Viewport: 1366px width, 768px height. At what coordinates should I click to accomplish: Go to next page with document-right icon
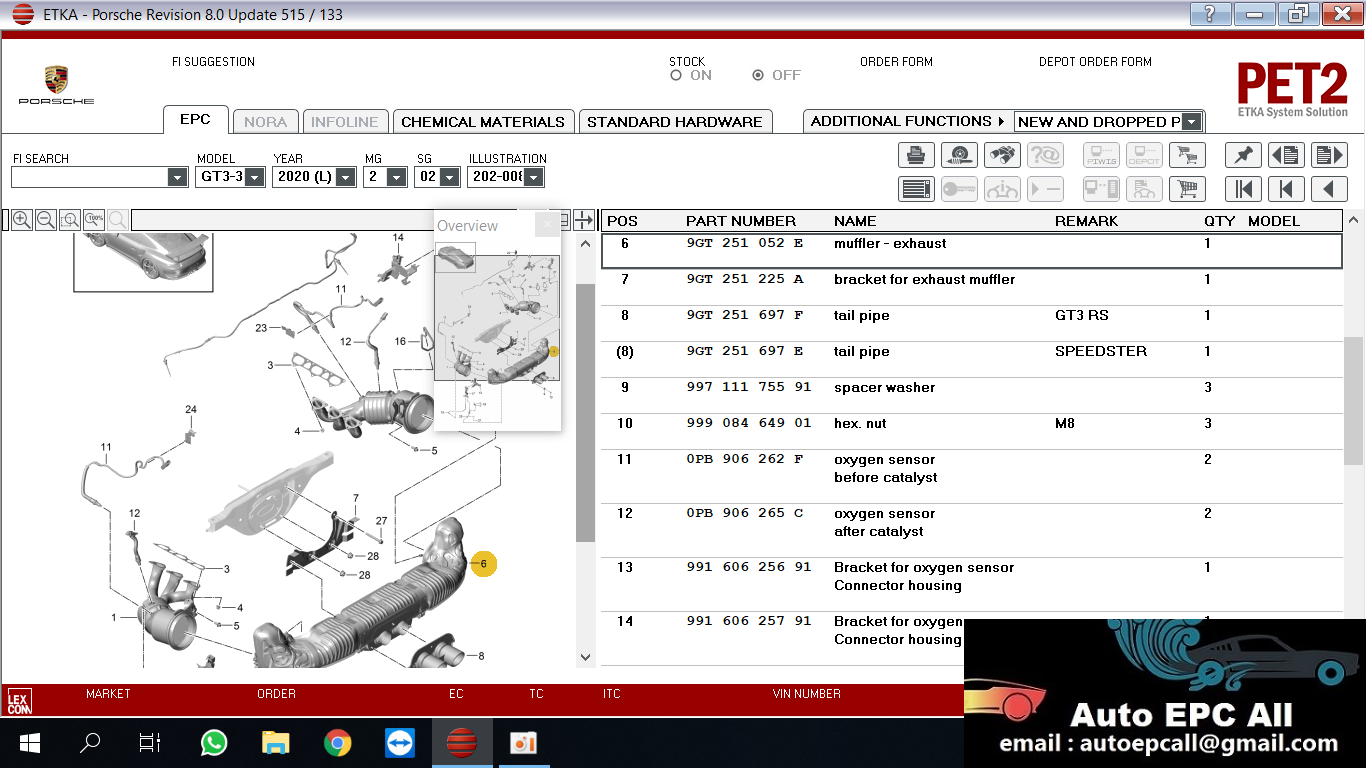[1329, 155]
